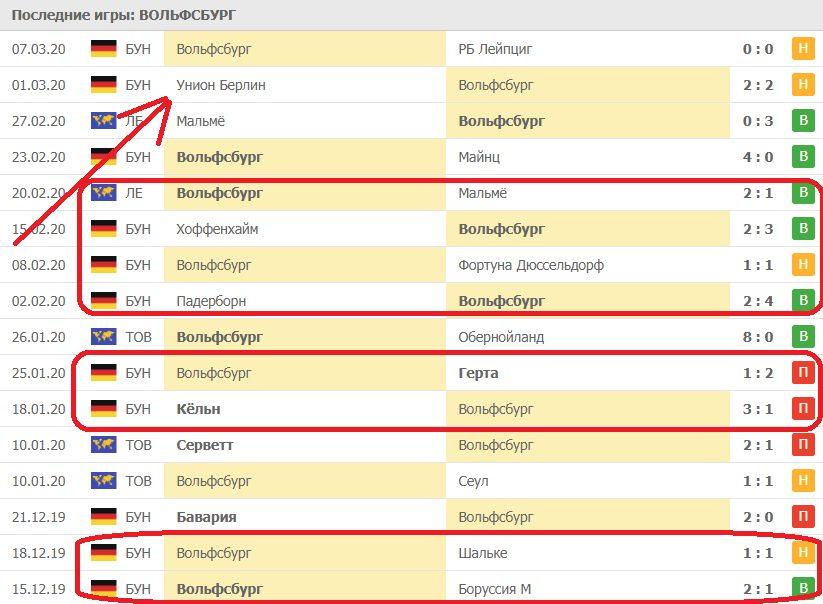Click the international flag icon in the 27.02.20 Мальмё row
This screenshot has height=604, width=823.
click(x=103, y=121)
